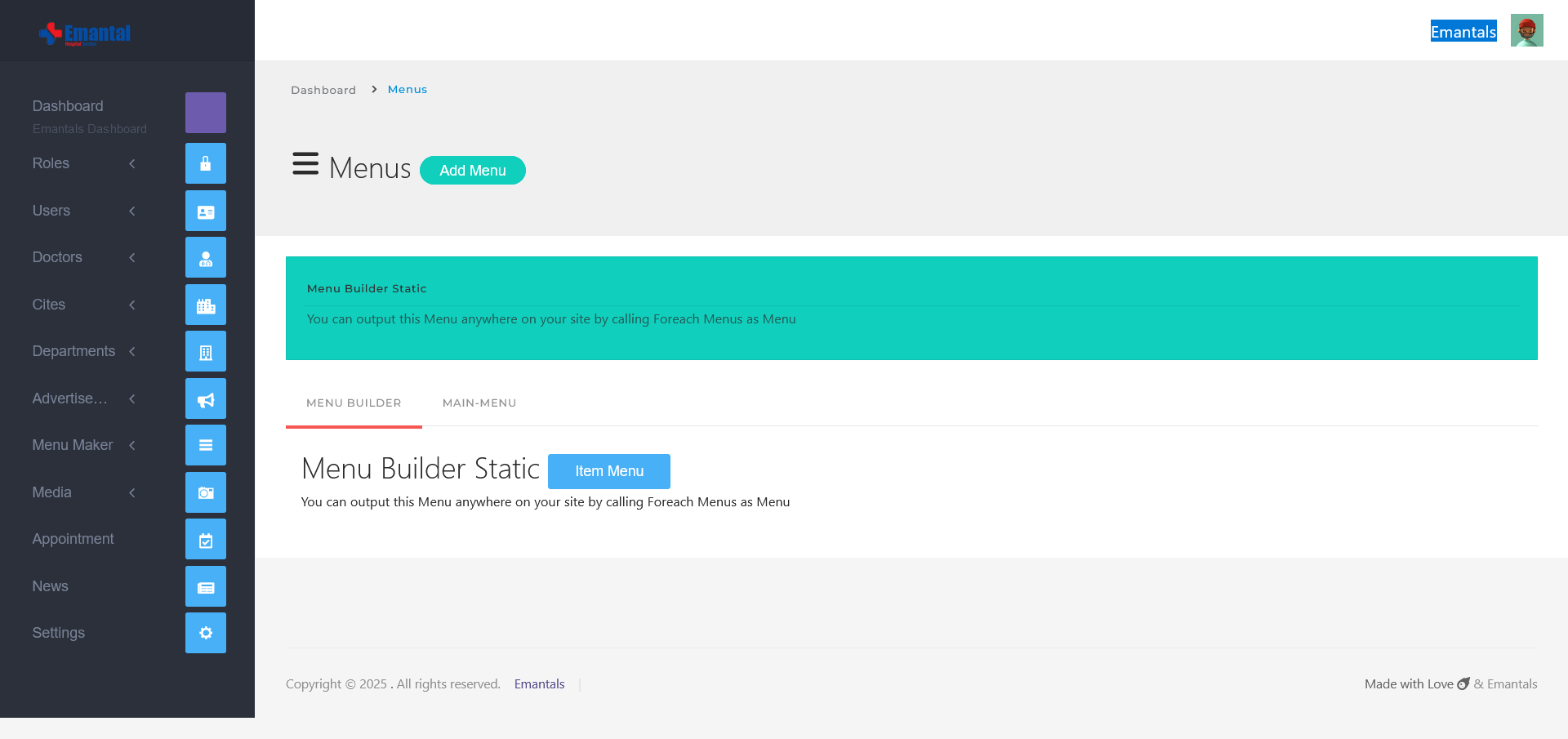This screenshot has height=739, width=1568.
Task: Select the Cites building icon
Action: 205,305
